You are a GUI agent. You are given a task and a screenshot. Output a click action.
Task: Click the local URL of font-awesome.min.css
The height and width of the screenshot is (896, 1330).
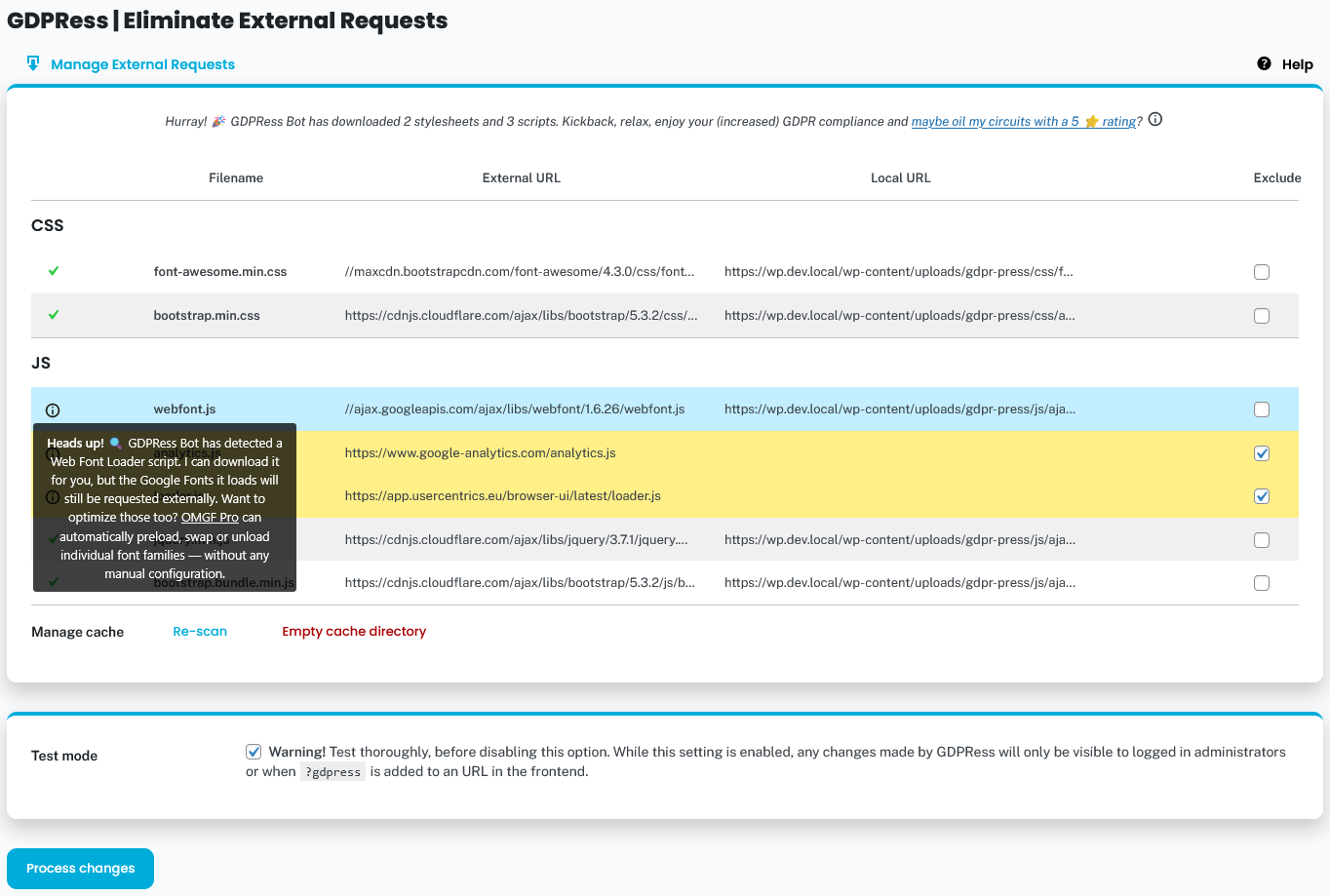click(899, 272)
